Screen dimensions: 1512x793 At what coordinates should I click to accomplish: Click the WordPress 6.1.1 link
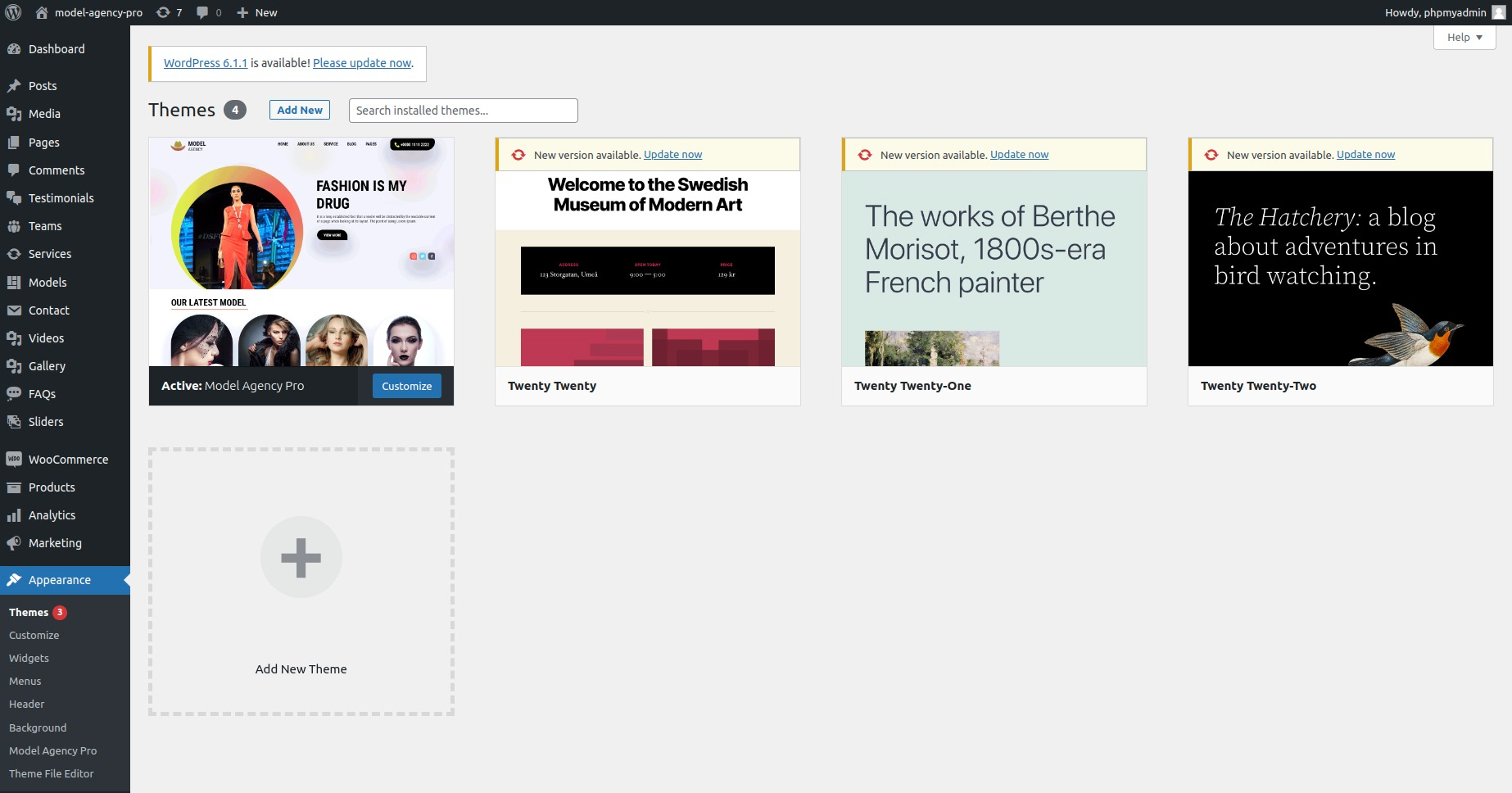click(206, 63)
